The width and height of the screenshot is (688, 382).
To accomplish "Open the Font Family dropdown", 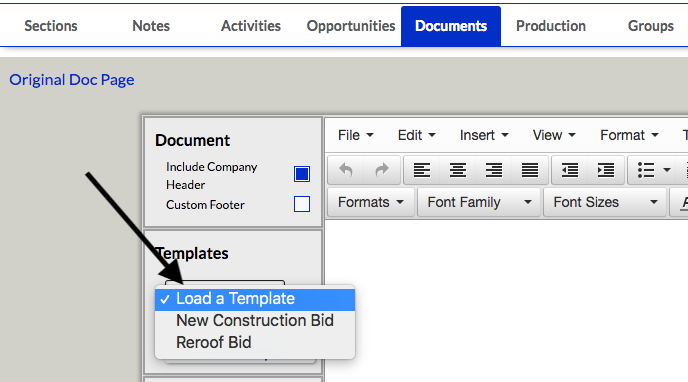I will 479,202.
